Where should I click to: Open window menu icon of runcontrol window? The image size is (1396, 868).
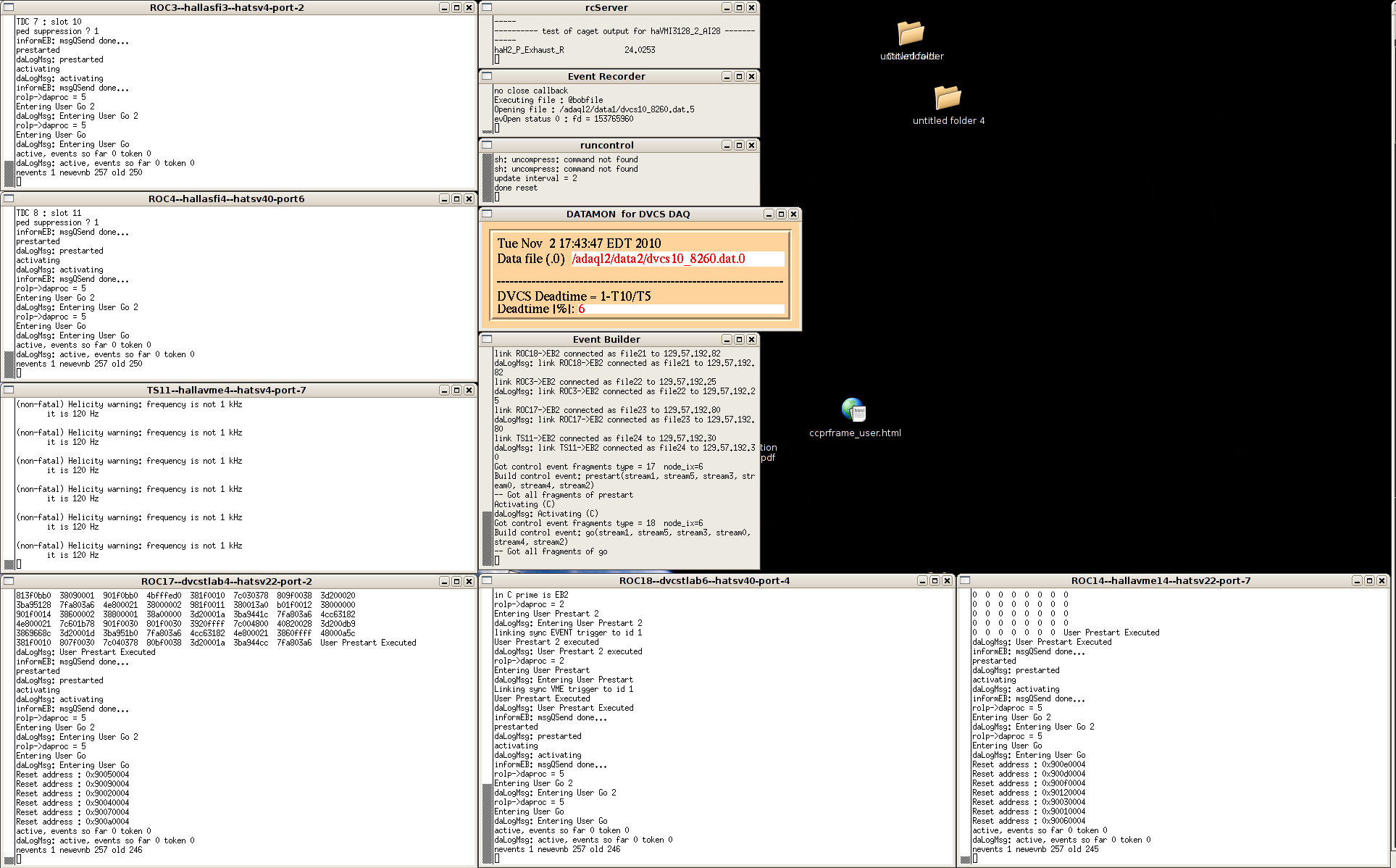487,145
